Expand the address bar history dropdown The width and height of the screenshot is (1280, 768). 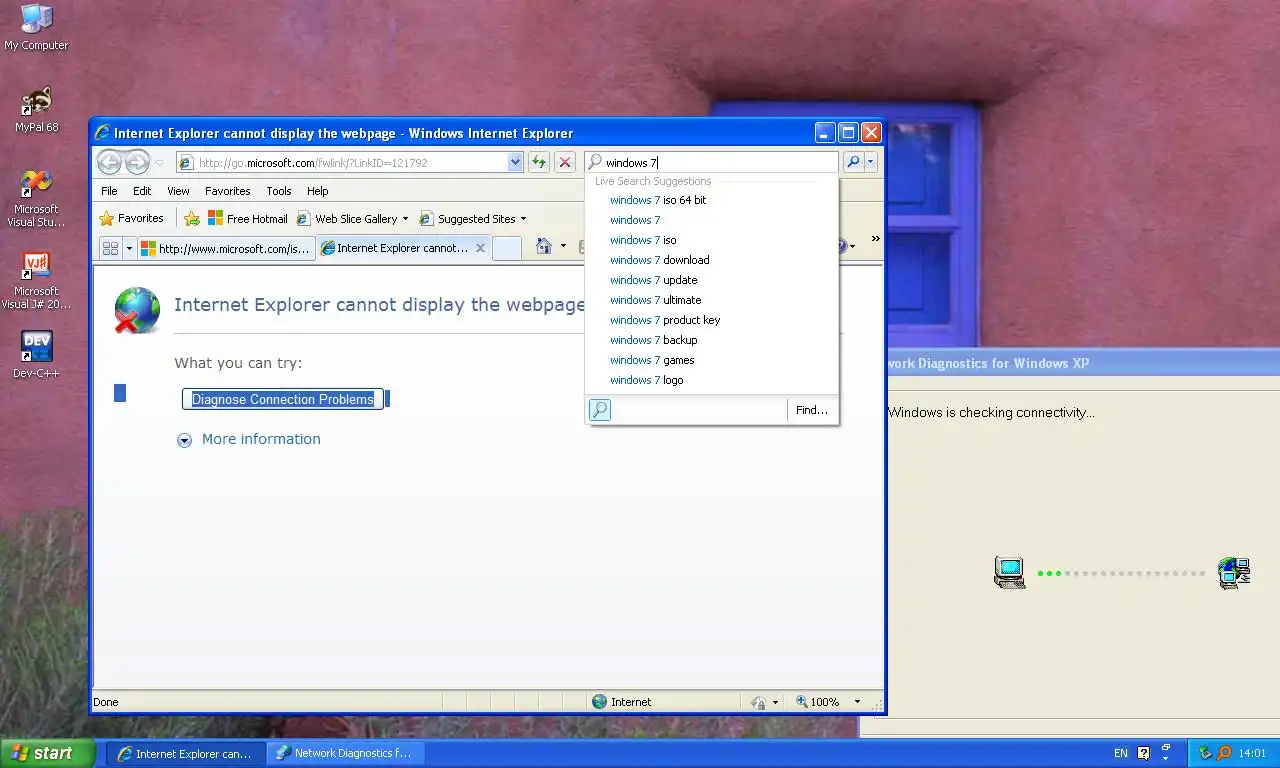[515, 162]
